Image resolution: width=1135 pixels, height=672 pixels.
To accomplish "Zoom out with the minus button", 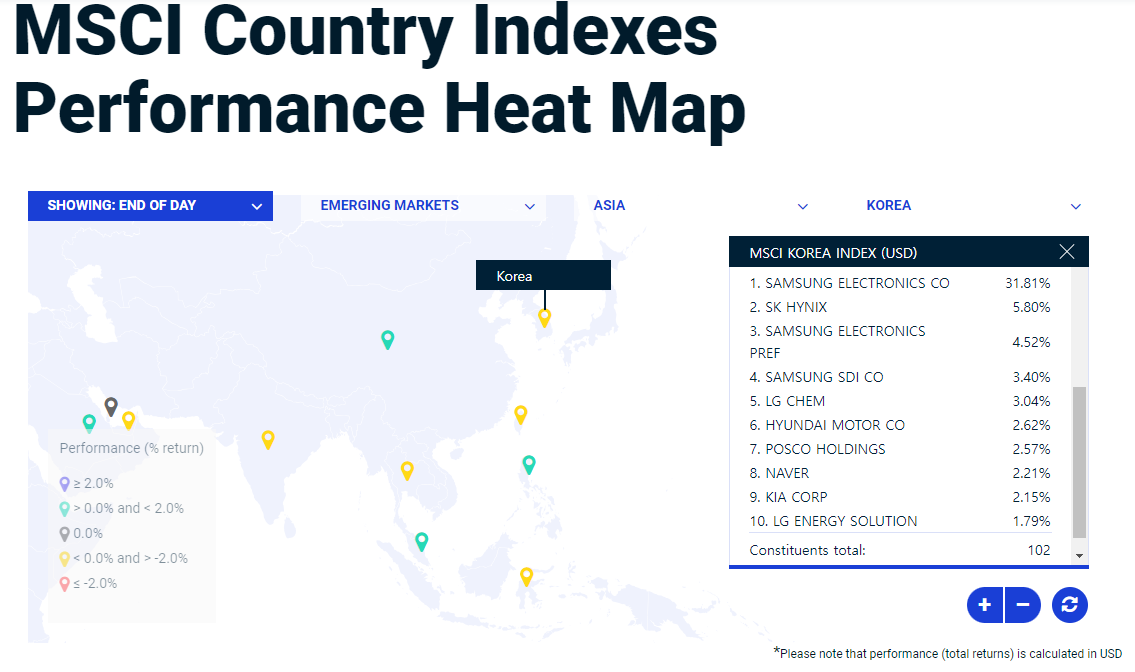I will pyautogui.click(x=1023, y=605).
